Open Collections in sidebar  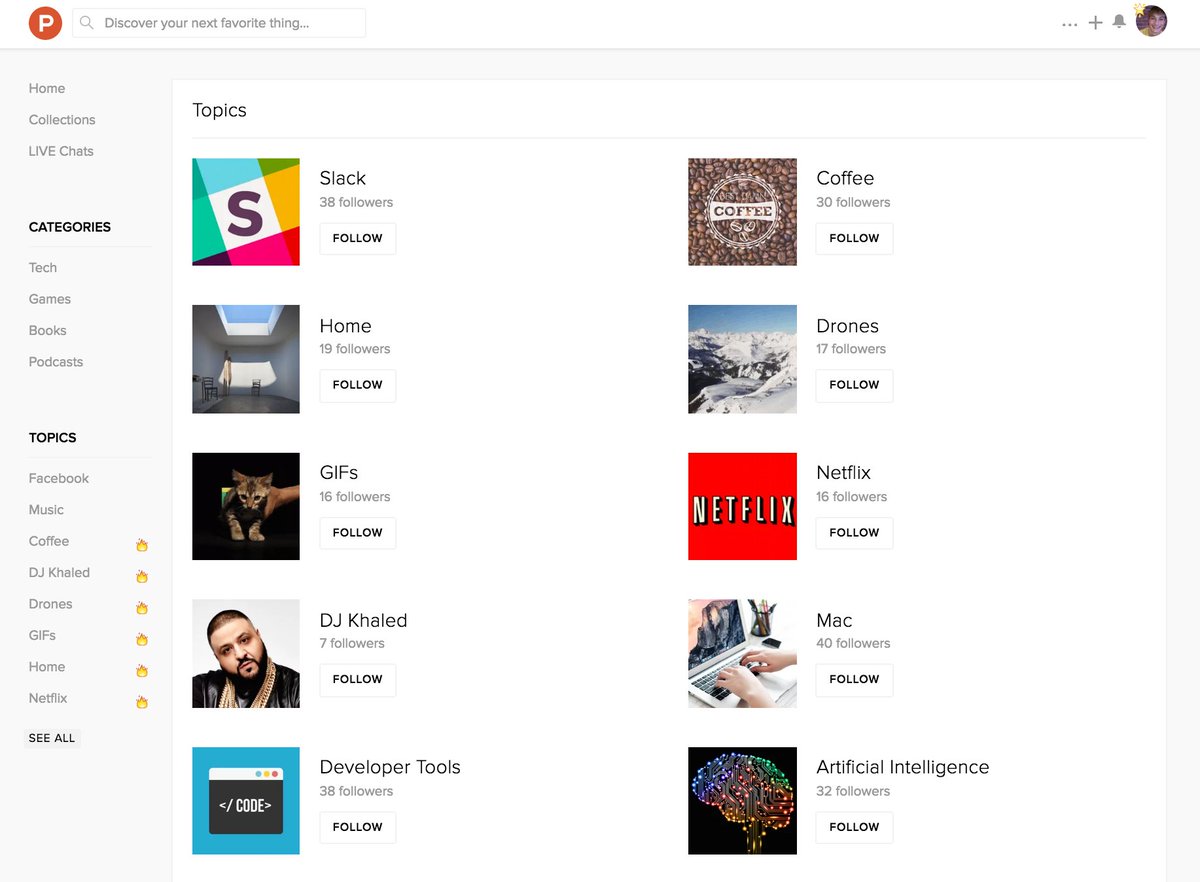tap(62, 119)
